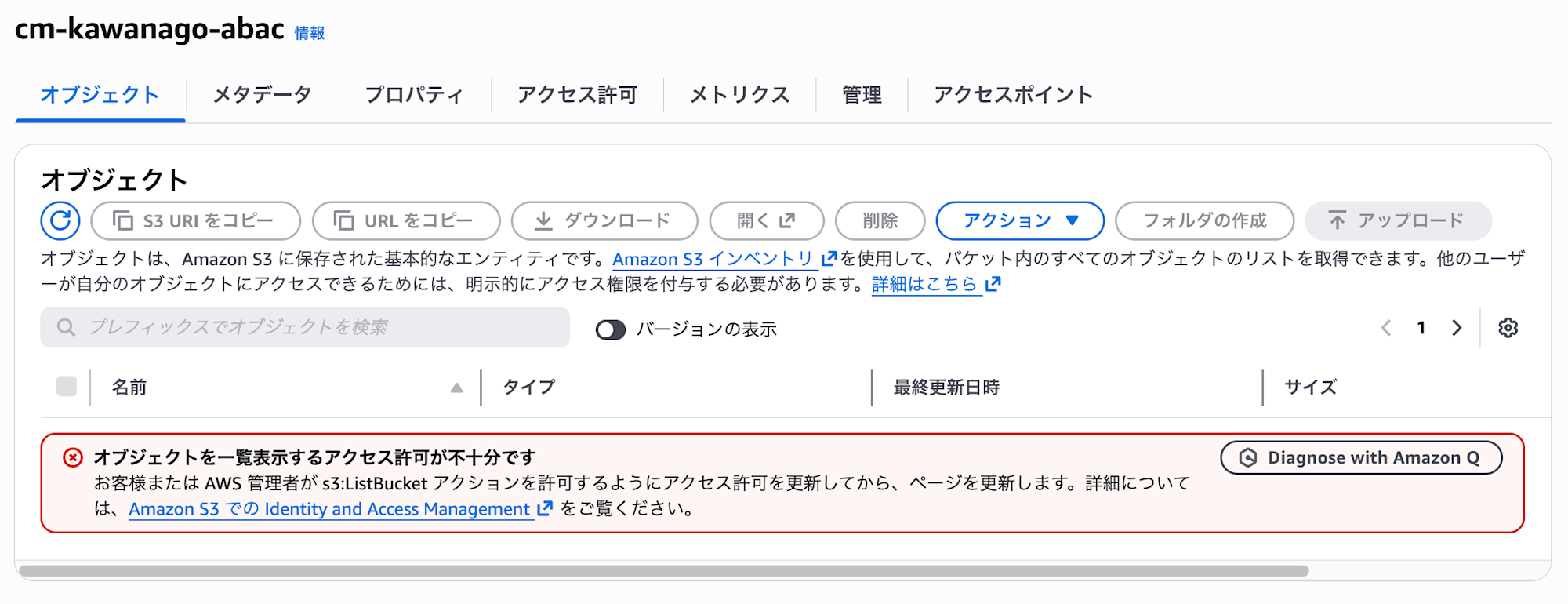Screen dimensions: 1568x604
Task: Open the アクセス許可 tab
Action: 577,95
